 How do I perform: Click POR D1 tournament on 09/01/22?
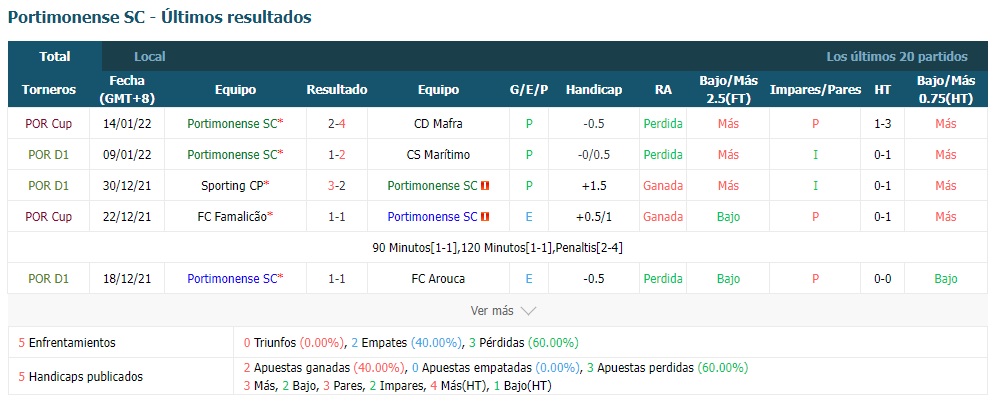tap(48, 155)
